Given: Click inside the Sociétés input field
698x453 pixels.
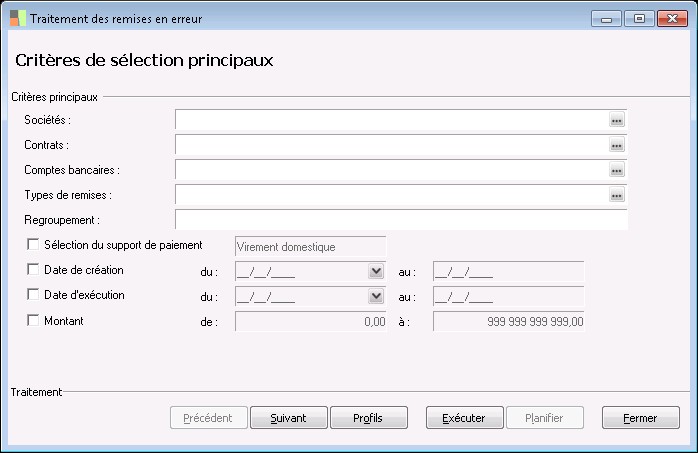Looking at the screenshot, I should click(391, 120).
